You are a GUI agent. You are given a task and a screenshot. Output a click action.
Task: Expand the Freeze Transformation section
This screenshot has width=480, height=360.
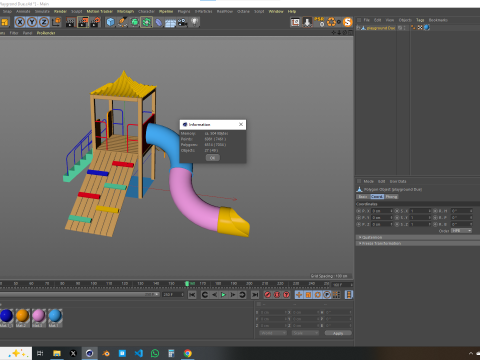[x=418, y=243]
